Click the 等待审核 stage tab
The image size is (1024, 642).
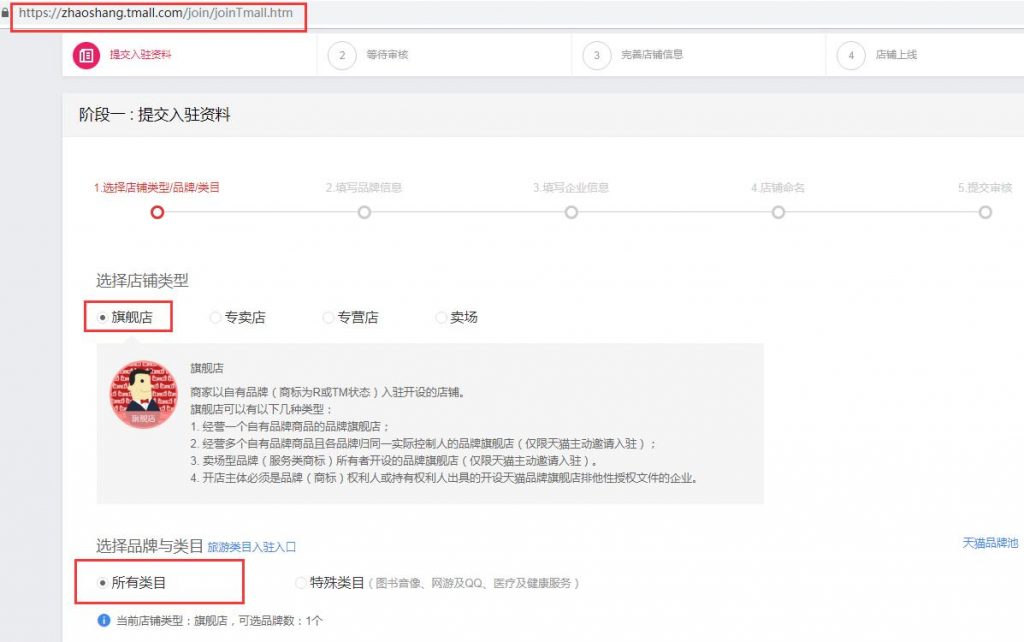coord(387,55)
